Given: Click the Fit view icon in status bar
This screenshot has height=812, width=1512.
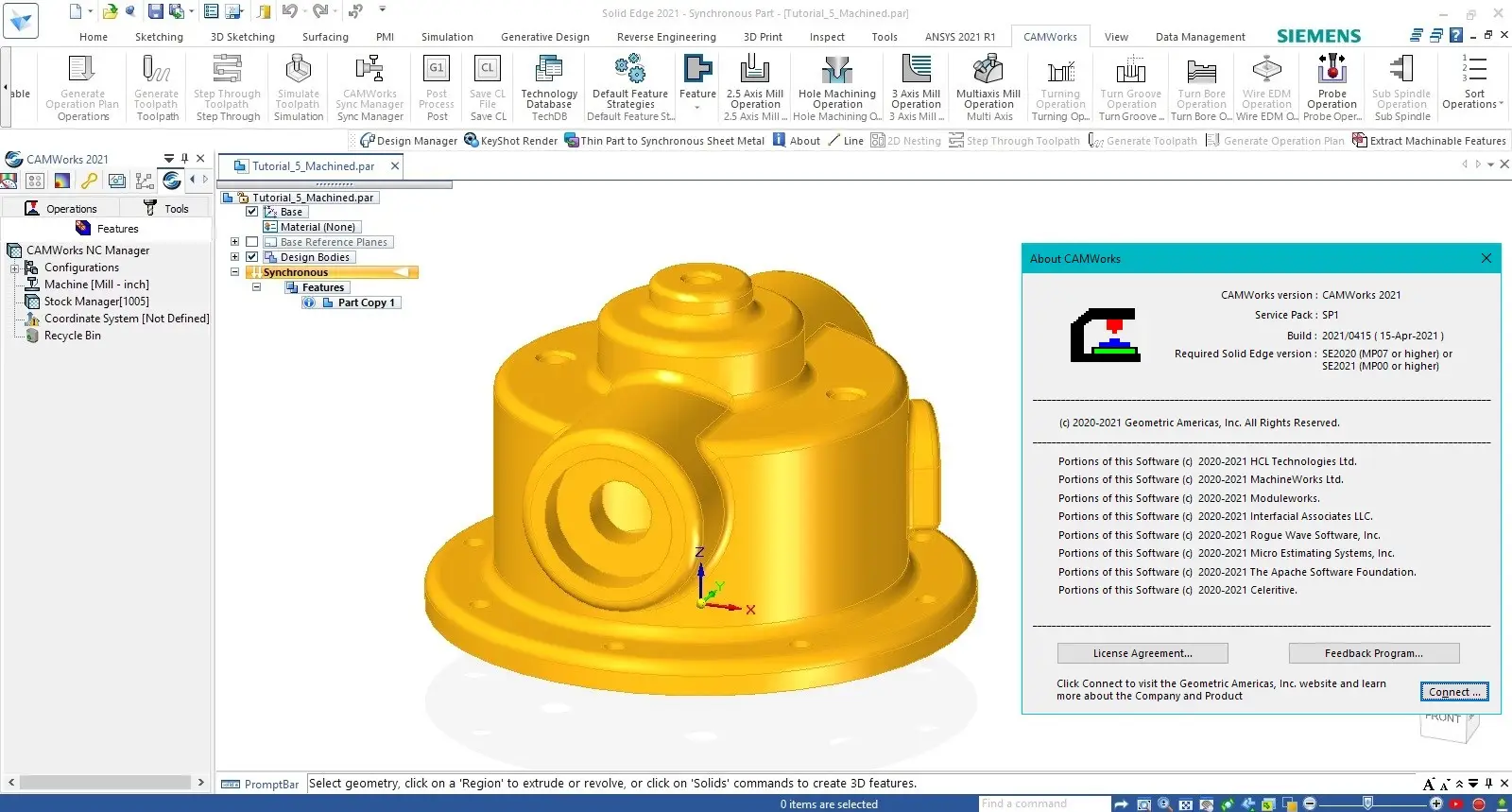Looking at the screenshot, I should 1185,804.
